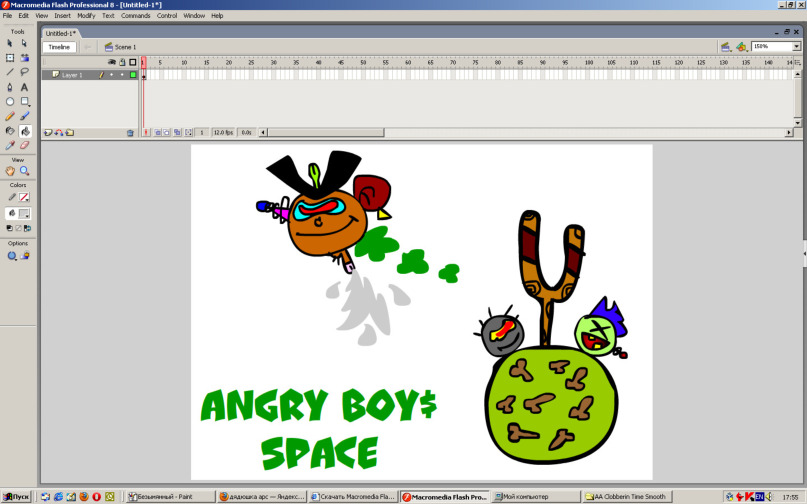807x504 pixels.
Task: Delete layer using trash icon
Action: (130, 132)
